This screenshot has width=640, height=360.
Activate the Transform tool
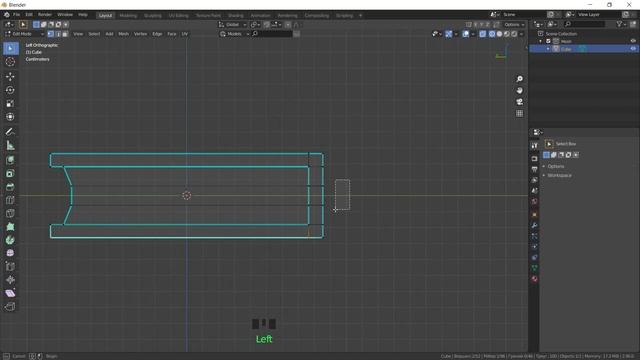(11, 117)
